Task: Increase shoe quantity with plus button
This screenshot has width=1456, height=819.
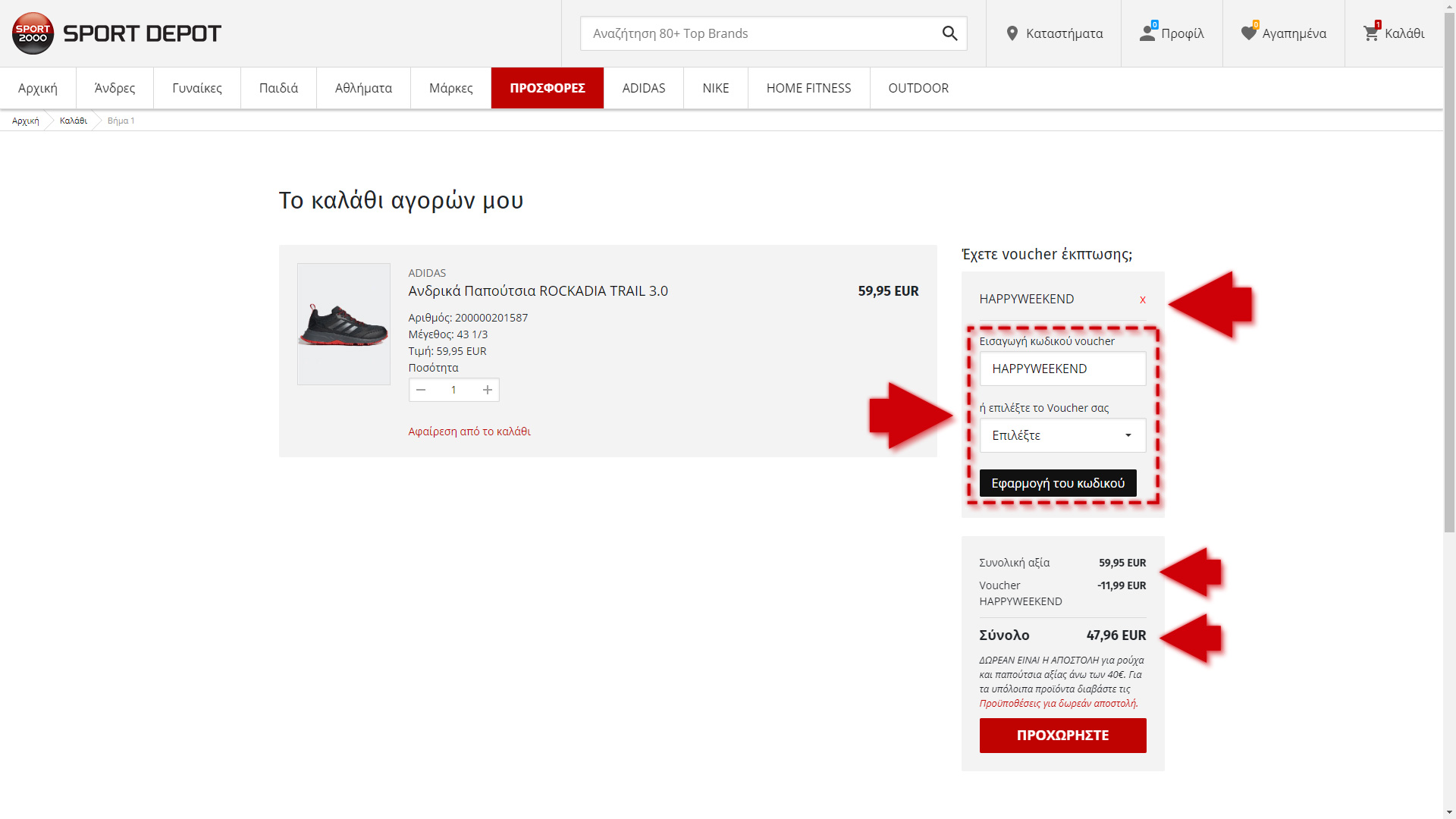Action: point(488,390)
